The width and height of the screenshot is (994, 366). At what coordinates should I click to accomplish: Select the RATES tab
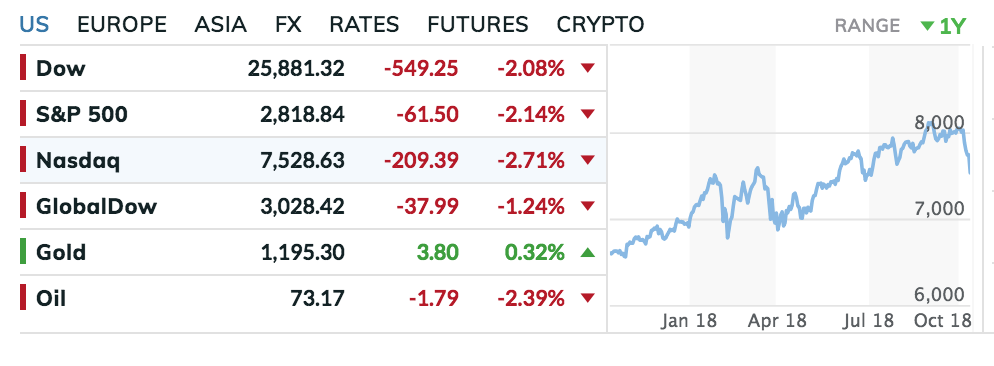(x=364, y=25)
